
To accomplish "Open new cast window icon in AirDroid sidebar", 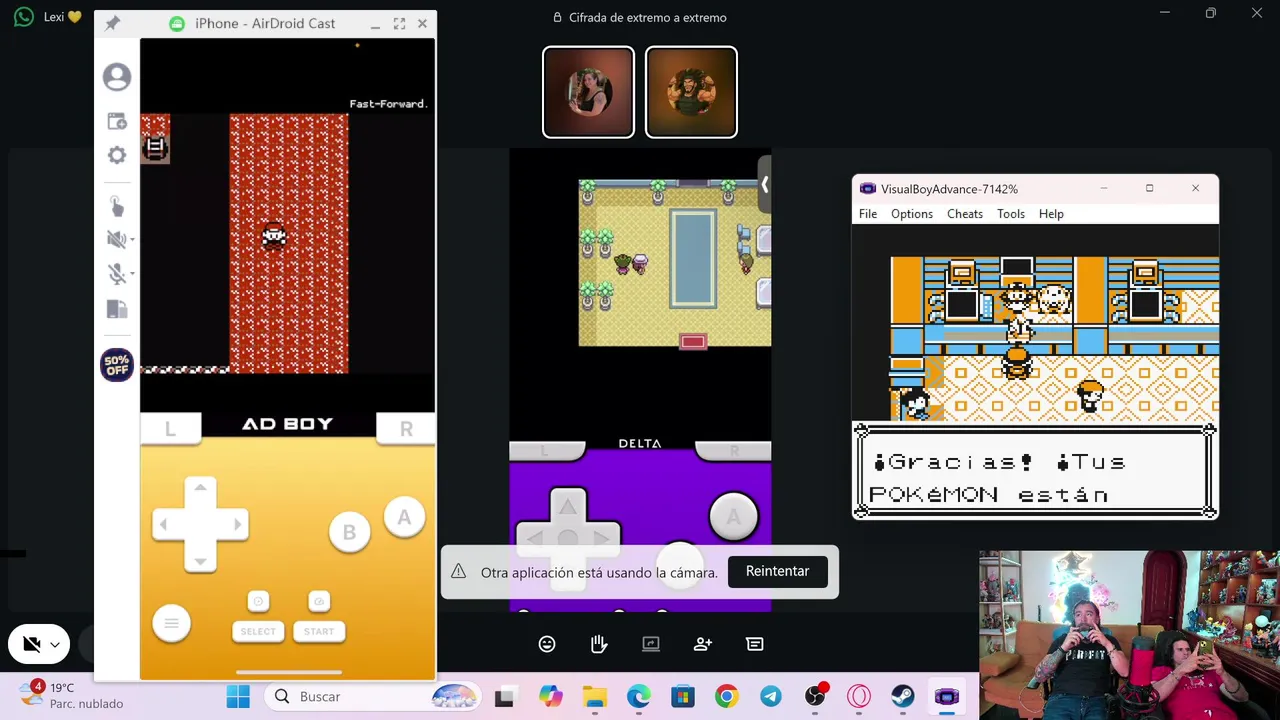I will click(117, 121).
